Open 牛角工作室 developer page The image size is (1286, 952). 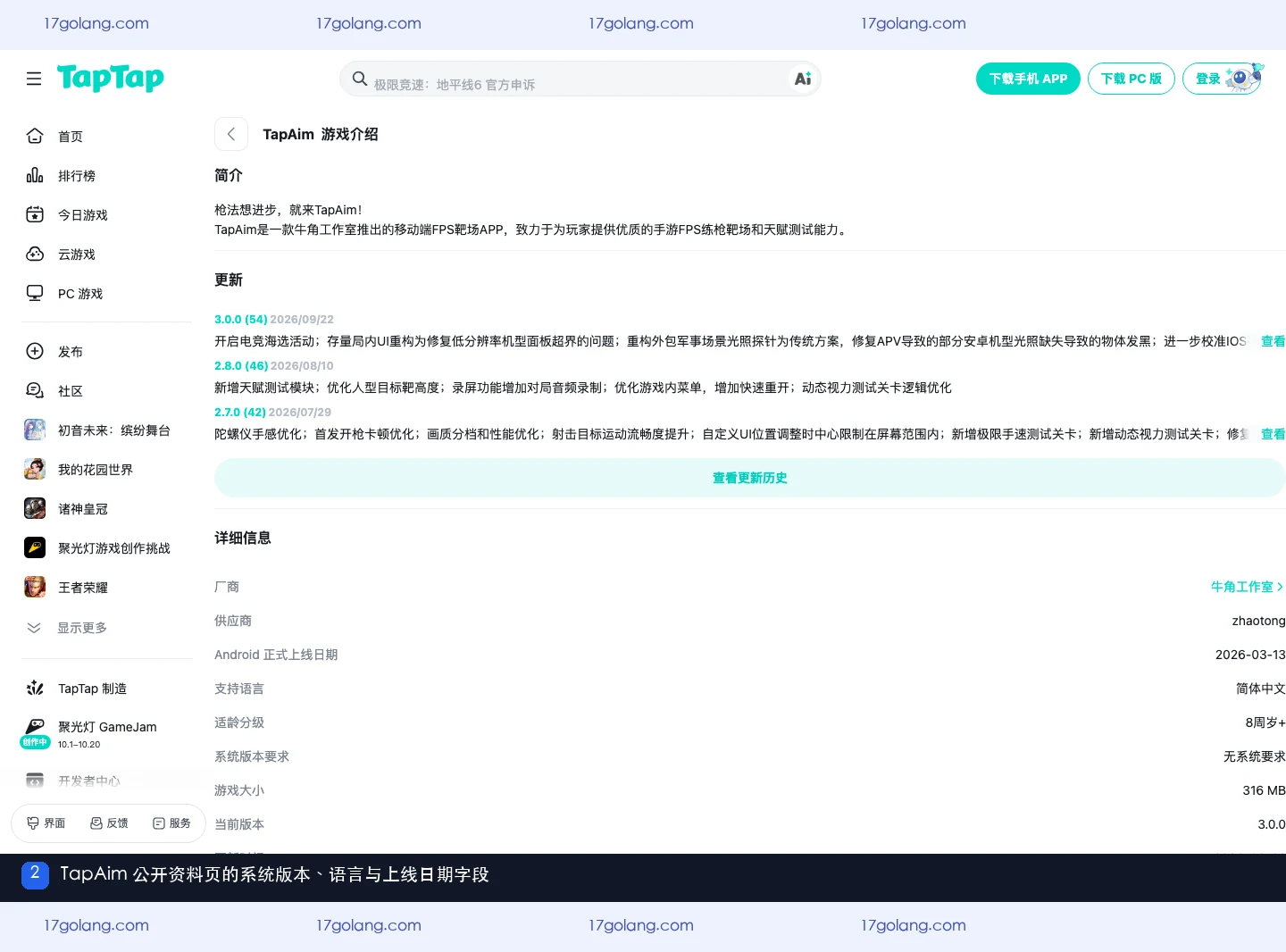[1247, 587]
